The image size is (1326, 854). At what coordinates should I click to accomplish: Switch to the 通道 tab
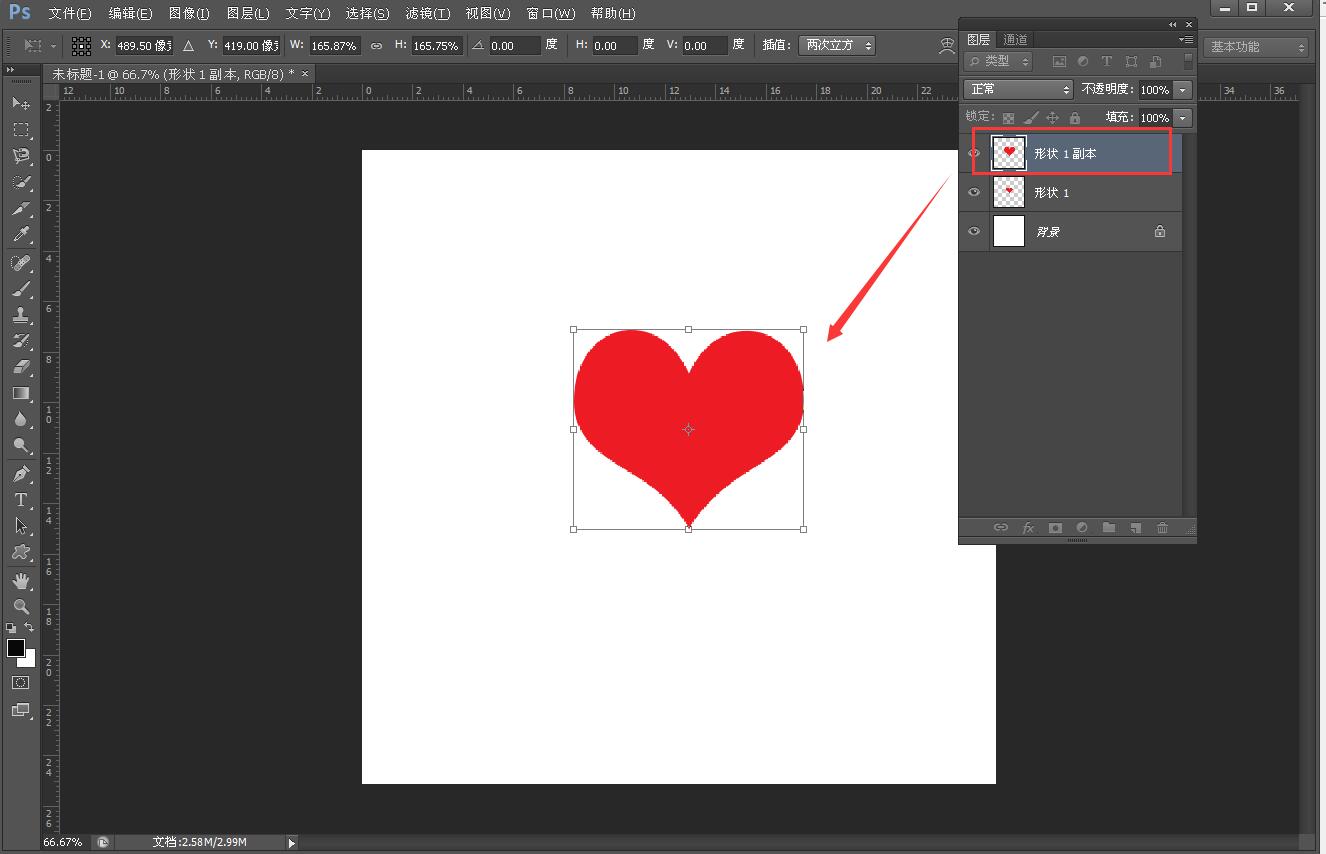tap(1015, 39)
